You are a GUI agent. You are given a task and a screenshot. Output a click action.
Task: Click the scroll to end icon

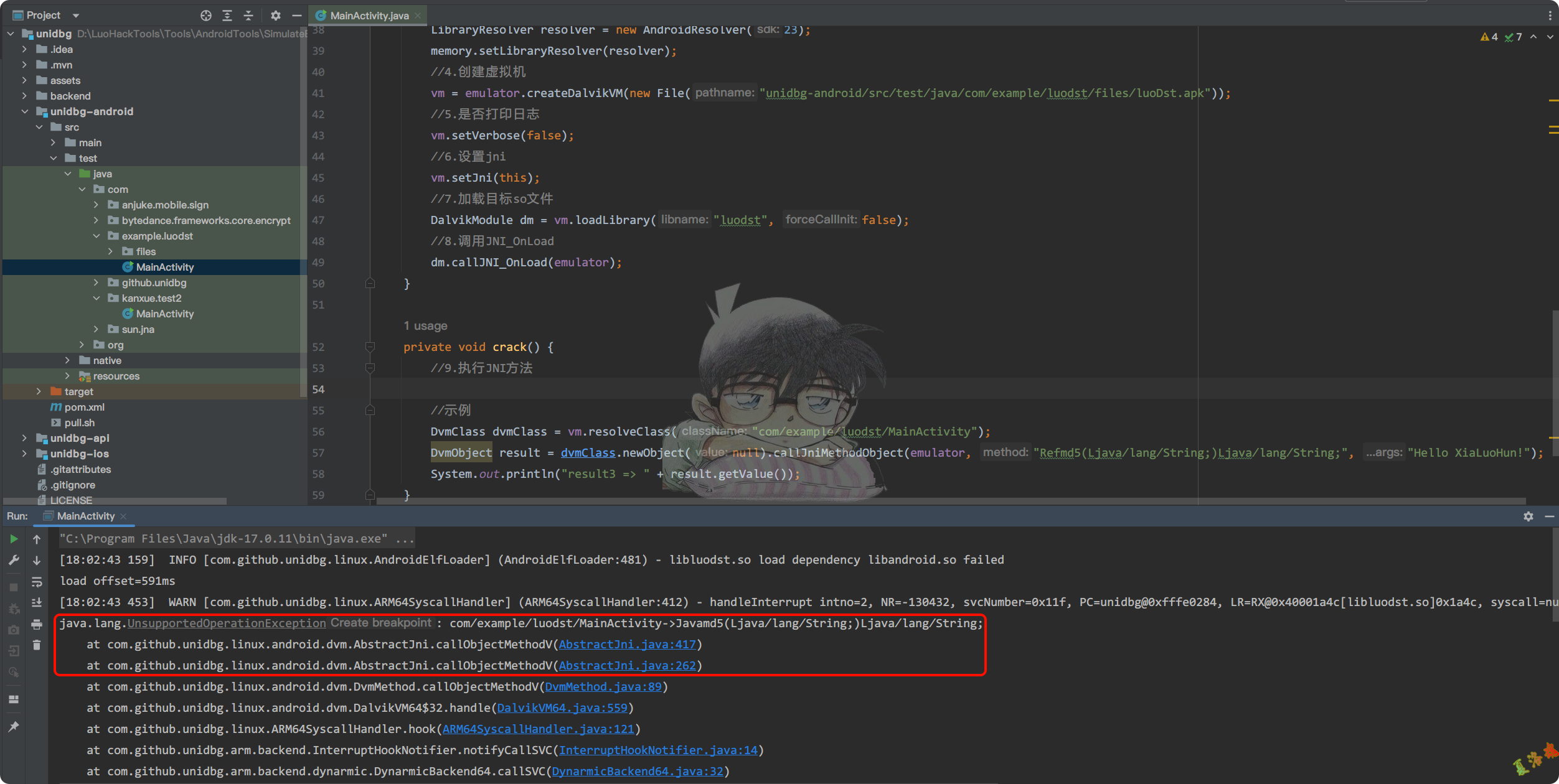click(x=37, y=602)
